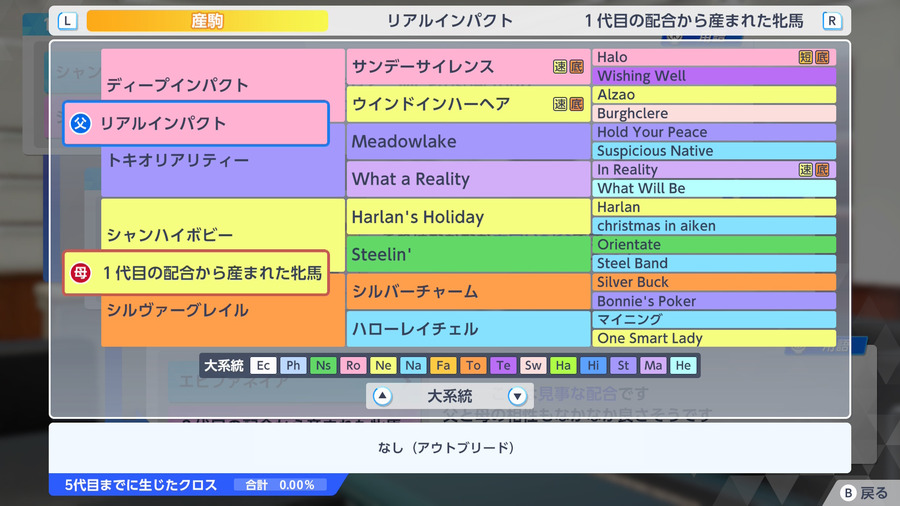Click the Ph lineage swatch
This screenshot has width=900, height=506.
[293, 365]
